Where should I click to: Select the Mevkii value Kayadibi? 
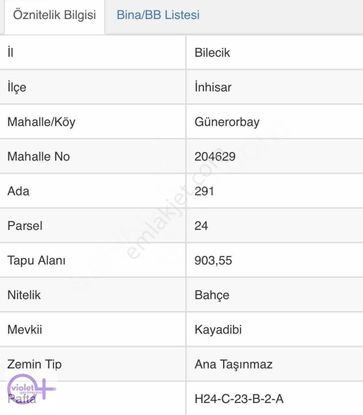218,330
